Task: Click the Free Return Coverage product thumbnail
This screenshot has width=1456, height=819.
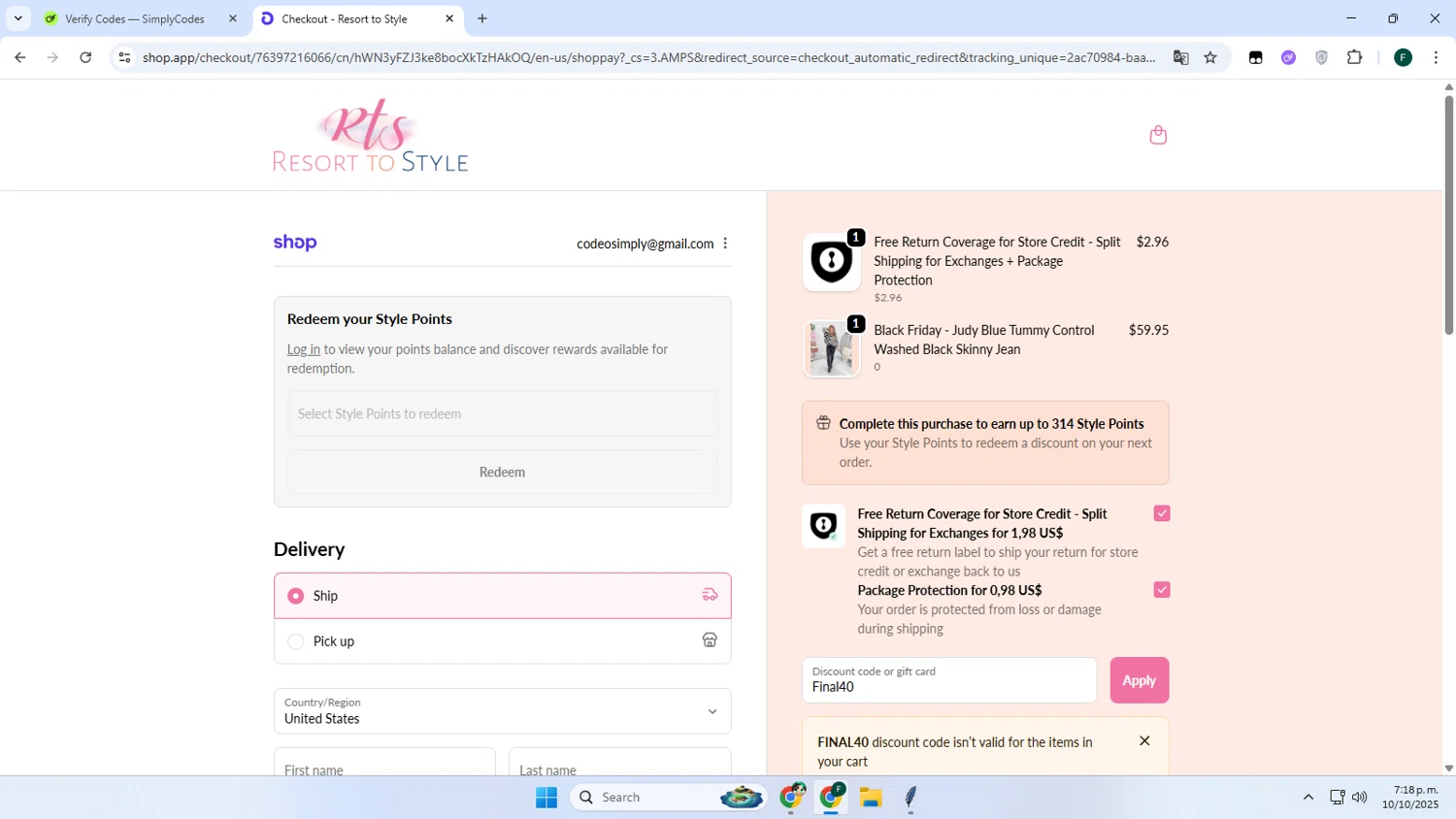Action: pos(831,261)
